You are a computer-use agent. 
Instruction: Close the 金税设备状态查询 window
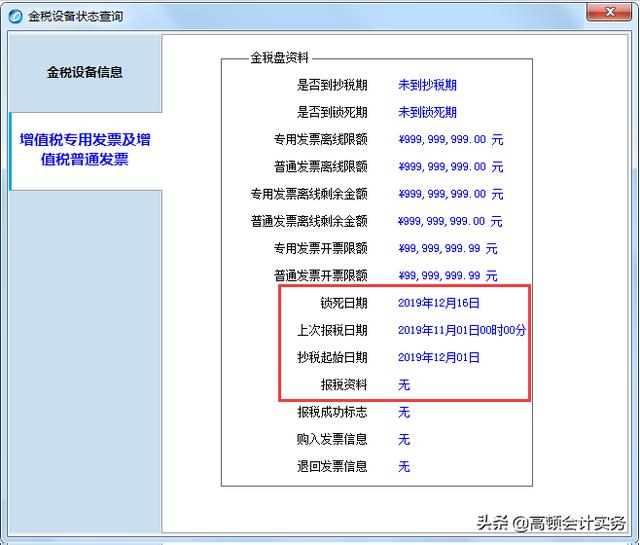[x=609, y=12]
